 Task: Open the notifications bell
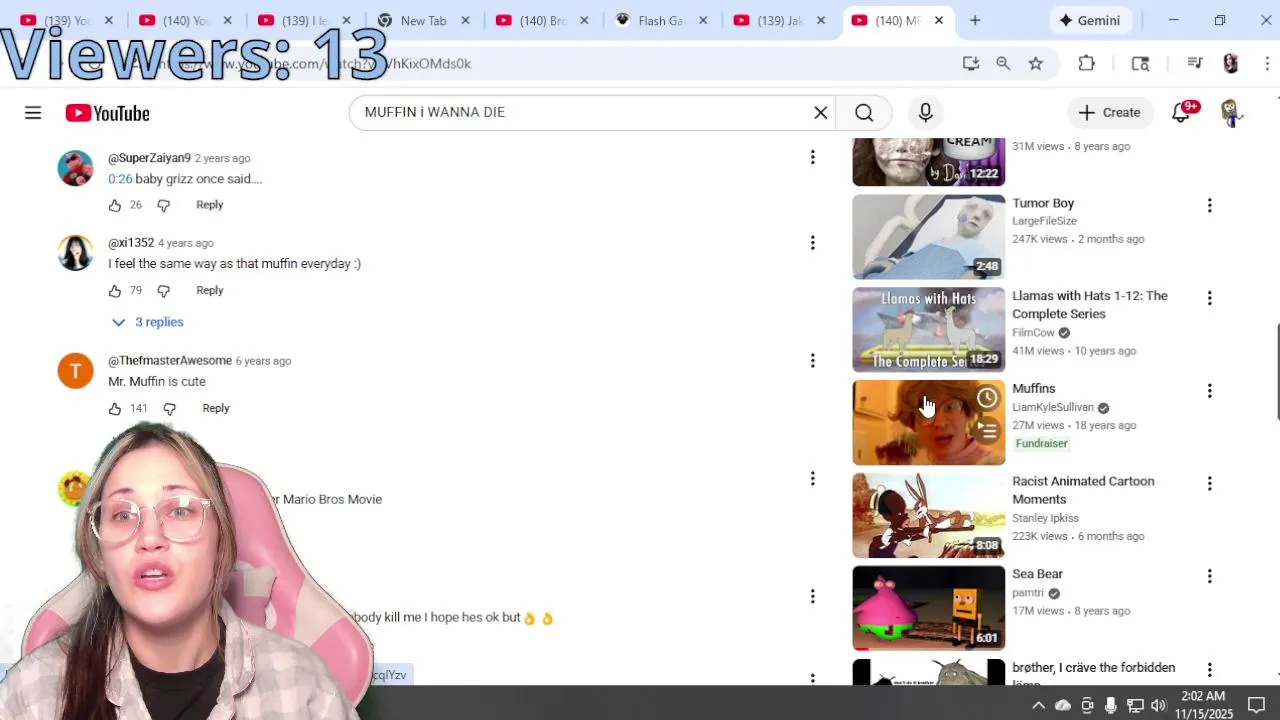1181,112
